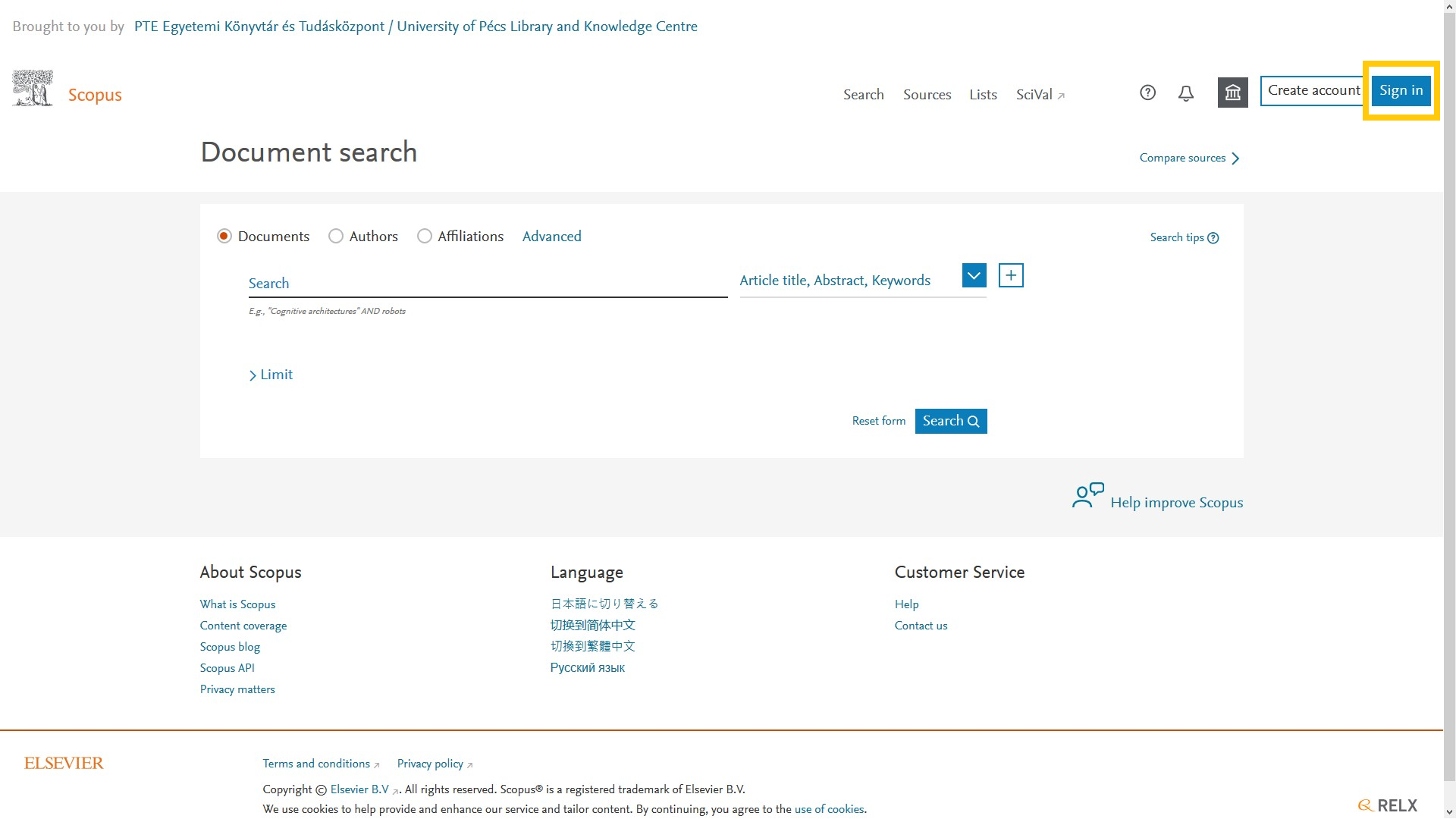Open the Lists menu item
This screenshot has width=1456, height=819.
point(984,95)
